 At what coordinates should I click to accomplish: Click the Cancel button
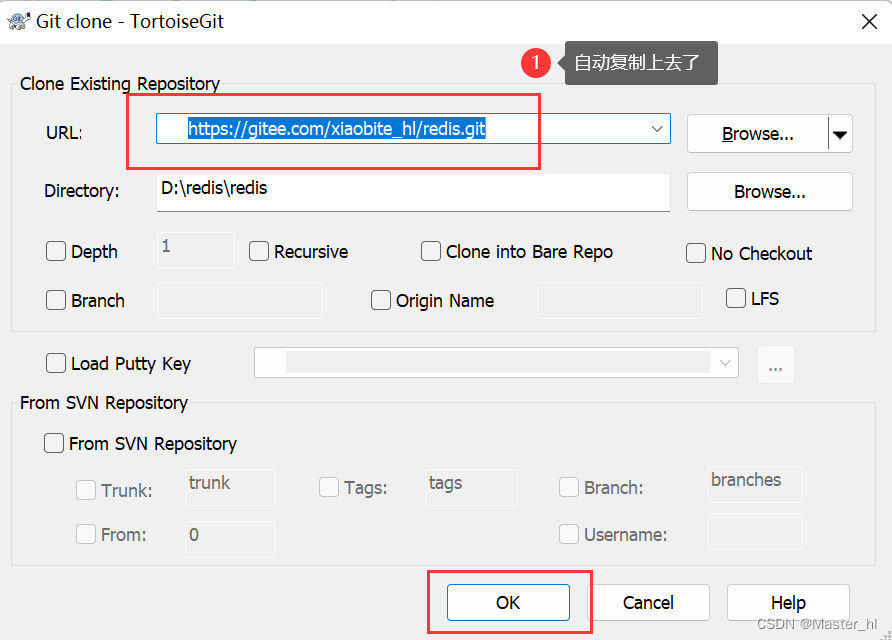click(x=648, y=602)
